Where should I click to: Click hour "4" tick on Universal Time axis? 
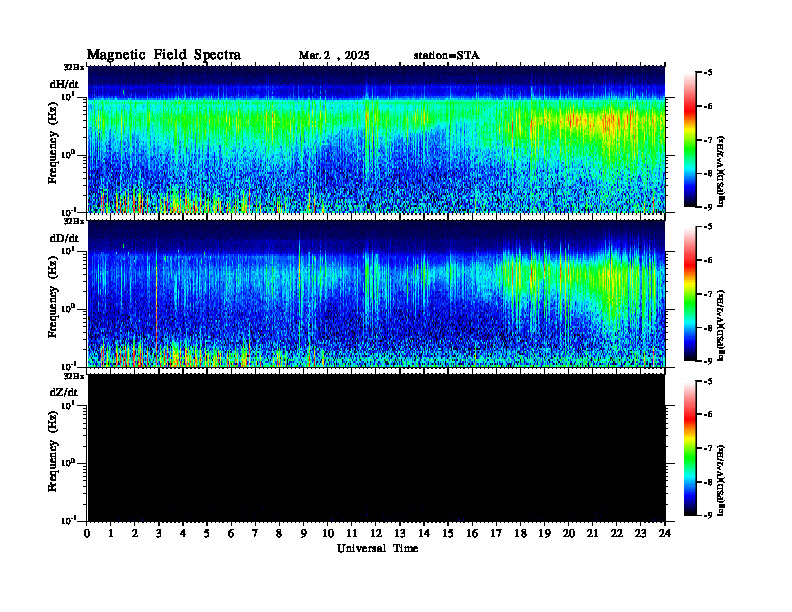pyautogui.click(x=183, y=534)
